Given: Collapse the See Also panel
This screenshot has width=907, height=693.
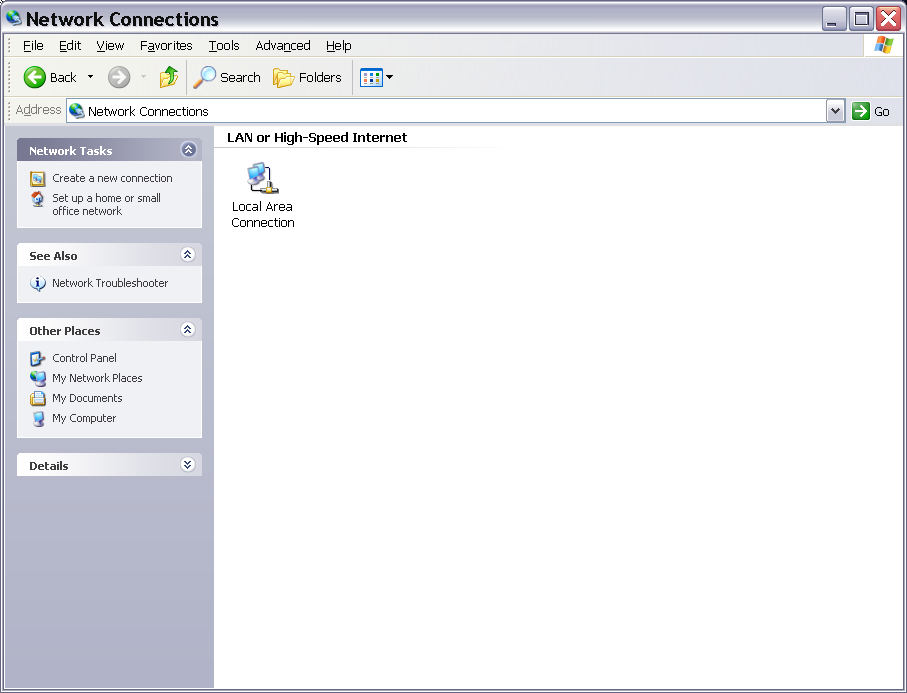Looking at the screenshot, I should click(x=188, y=255).
